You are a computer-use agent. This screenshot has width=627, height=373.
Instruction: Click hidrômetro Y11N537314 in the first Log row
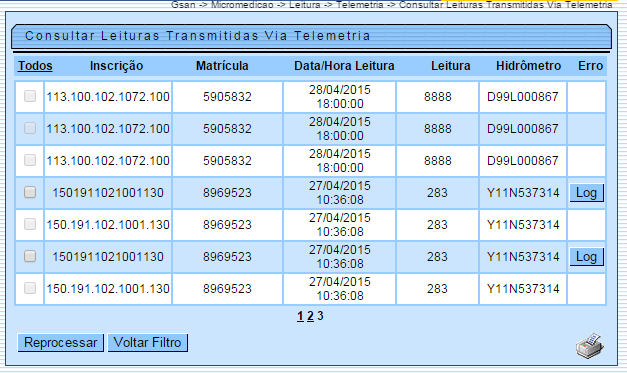pyautogui.click(x=523, y=193)
